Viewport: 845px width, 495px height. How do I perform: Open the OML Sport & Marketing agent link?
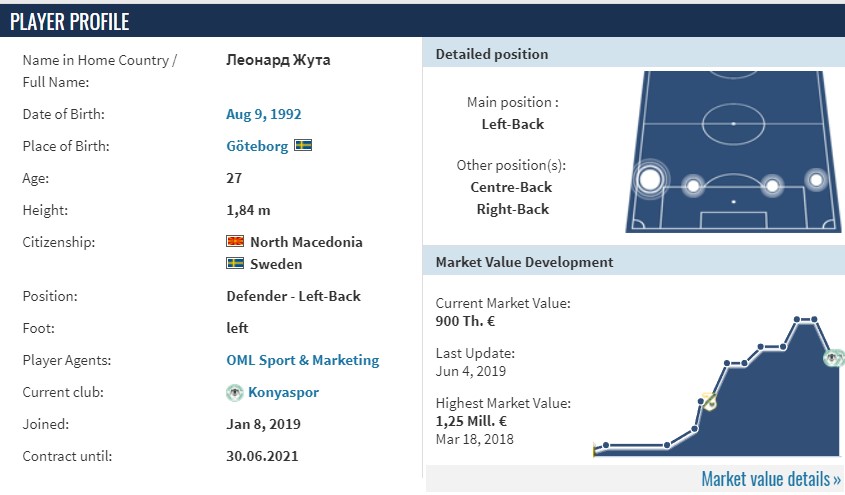(x=303, y=360)
